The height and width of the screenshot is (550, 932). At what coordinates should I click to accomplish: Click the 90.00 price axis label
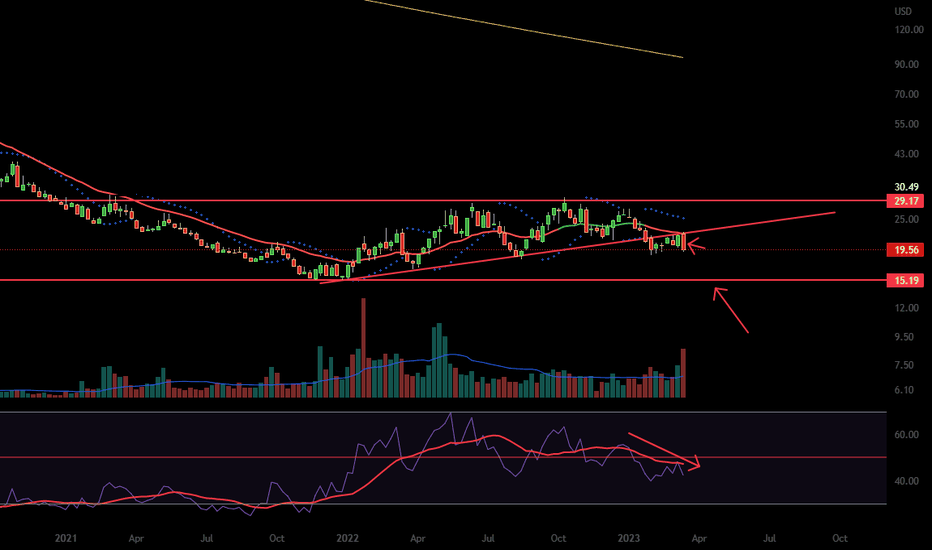pos(906,64)
